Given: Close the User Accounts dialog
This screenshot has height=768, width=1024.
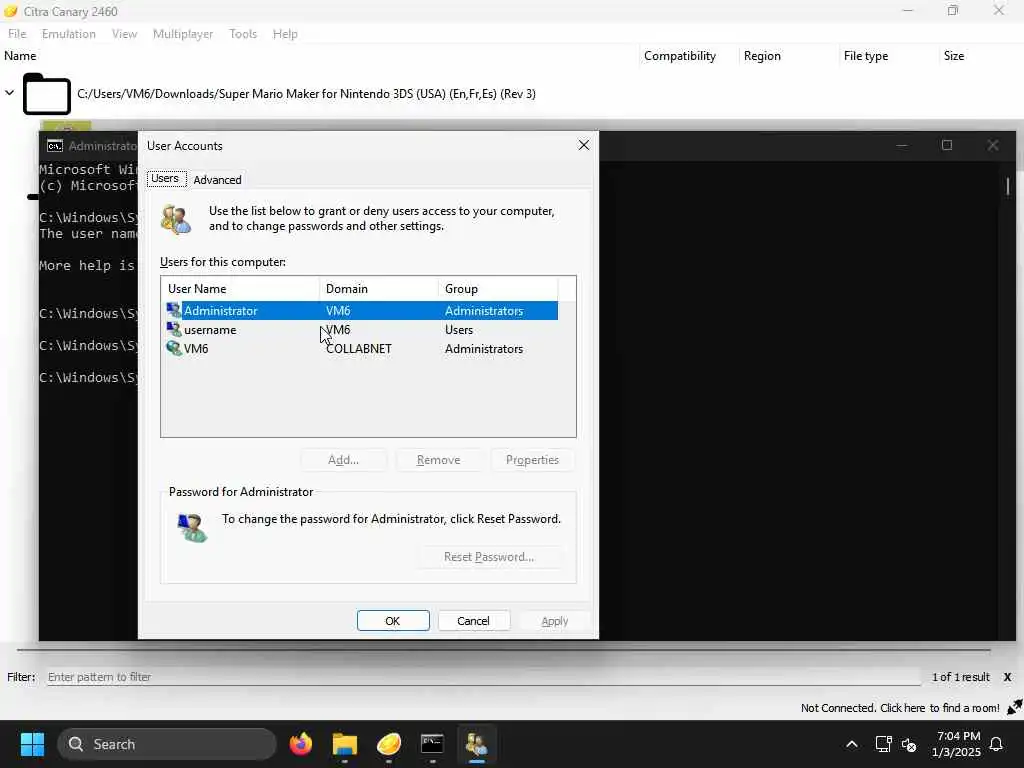Looking at the screenshot, I should click(584, 145).
